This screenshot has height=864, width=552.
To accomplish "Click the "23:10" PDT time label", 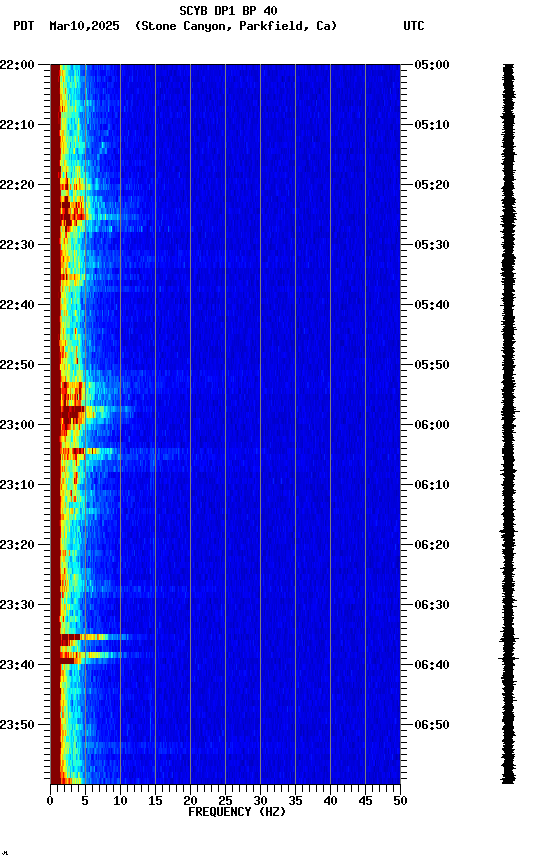I will [17, 485].
